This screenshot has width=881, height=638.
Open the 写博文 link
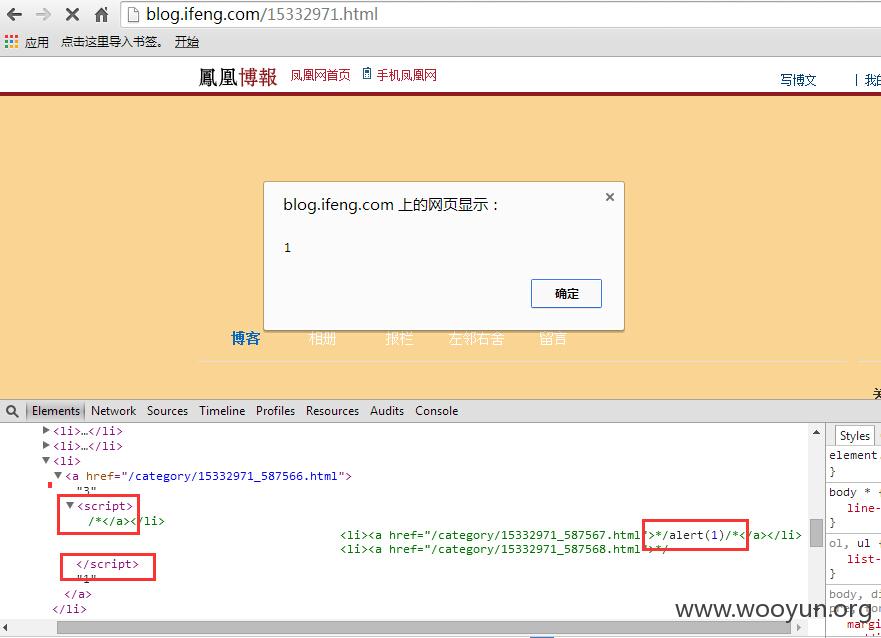[798, 80]
